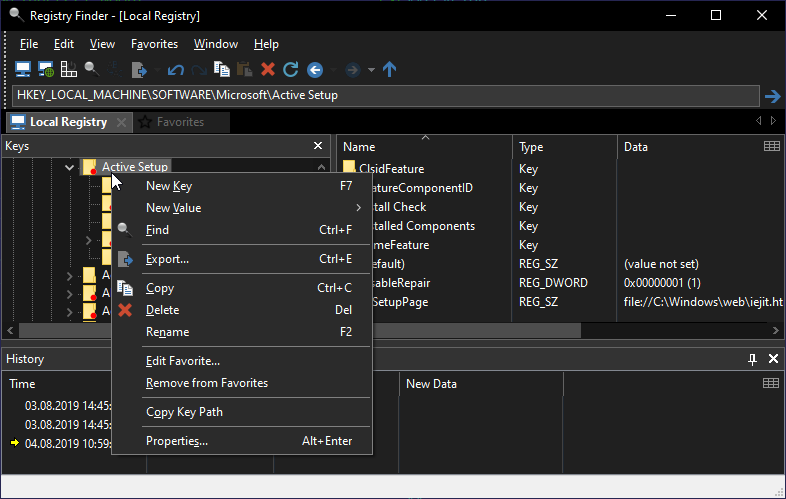Sort values by Name column
The image size is (786, 499).
(424, 147)
